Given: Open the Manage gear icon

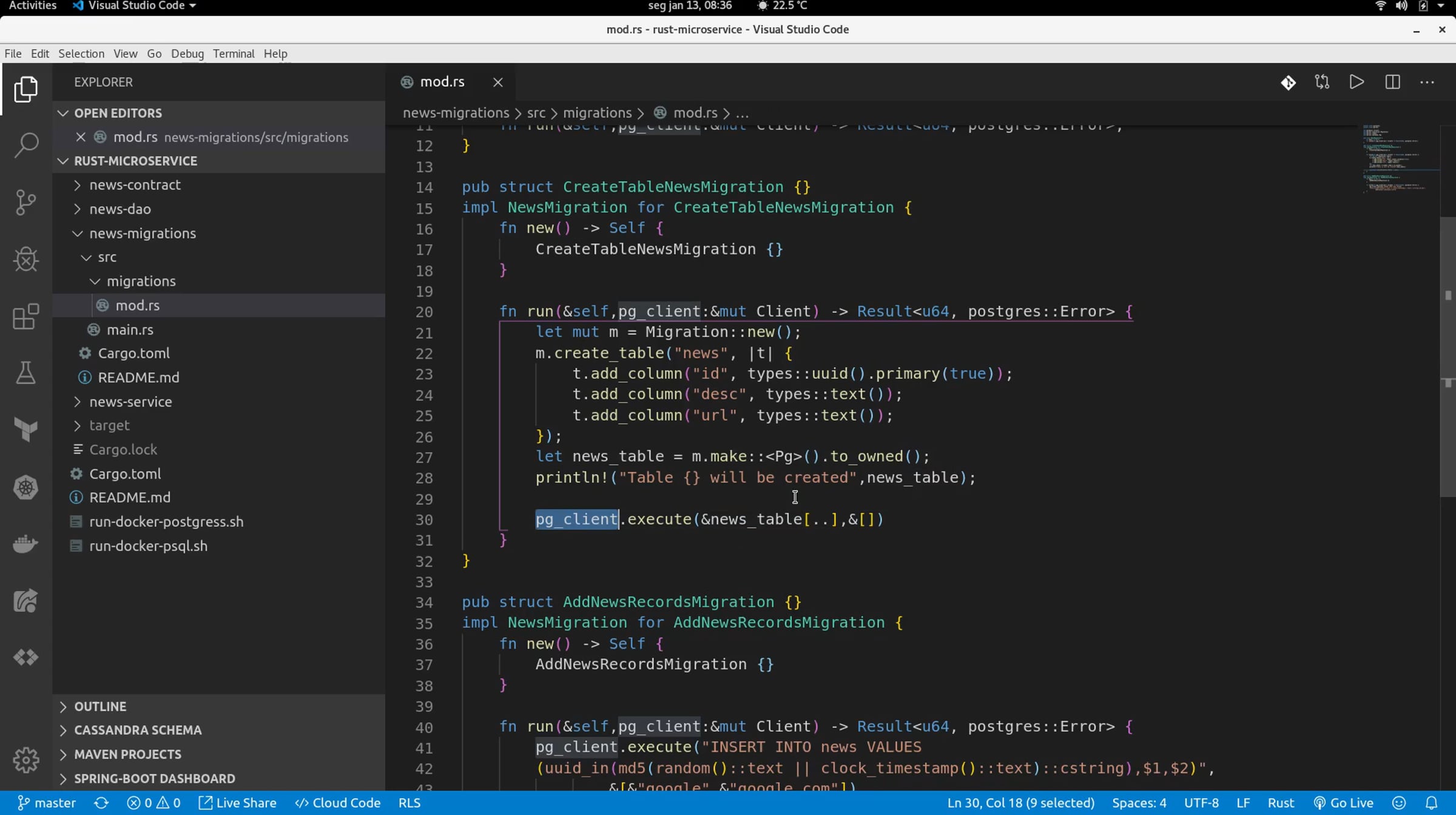Looking at the screenshot, I should click(x=25, y=759).
